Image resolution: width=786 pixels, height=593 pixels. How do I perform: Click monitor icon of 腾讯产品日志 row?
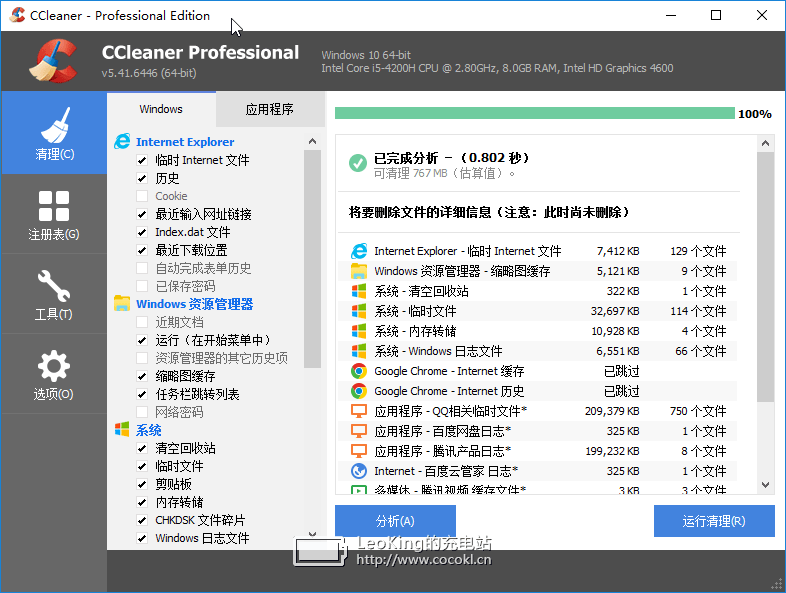(359, 452)
